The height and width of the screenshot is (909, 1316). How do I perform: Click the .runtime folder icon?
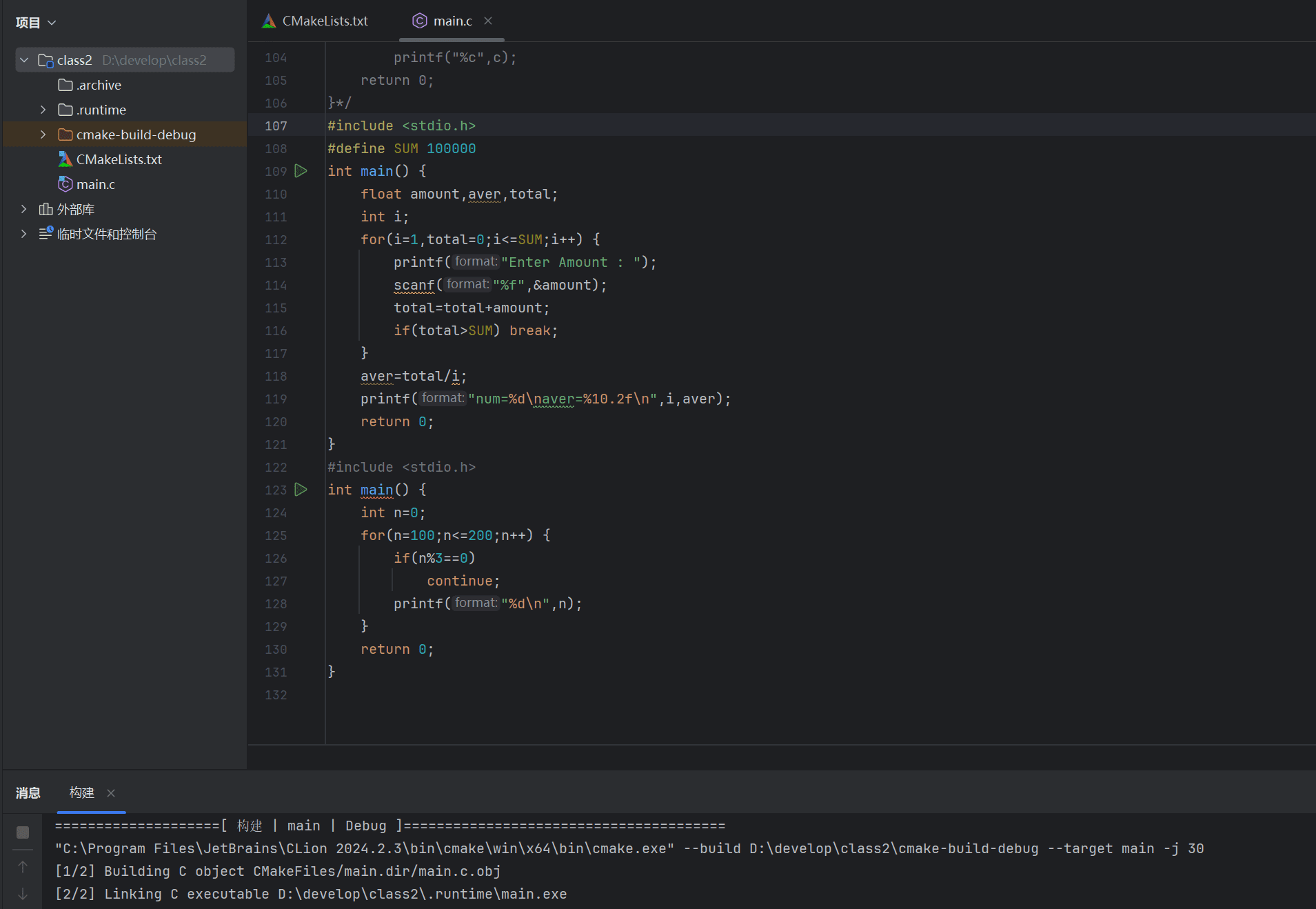pos(65,110)
